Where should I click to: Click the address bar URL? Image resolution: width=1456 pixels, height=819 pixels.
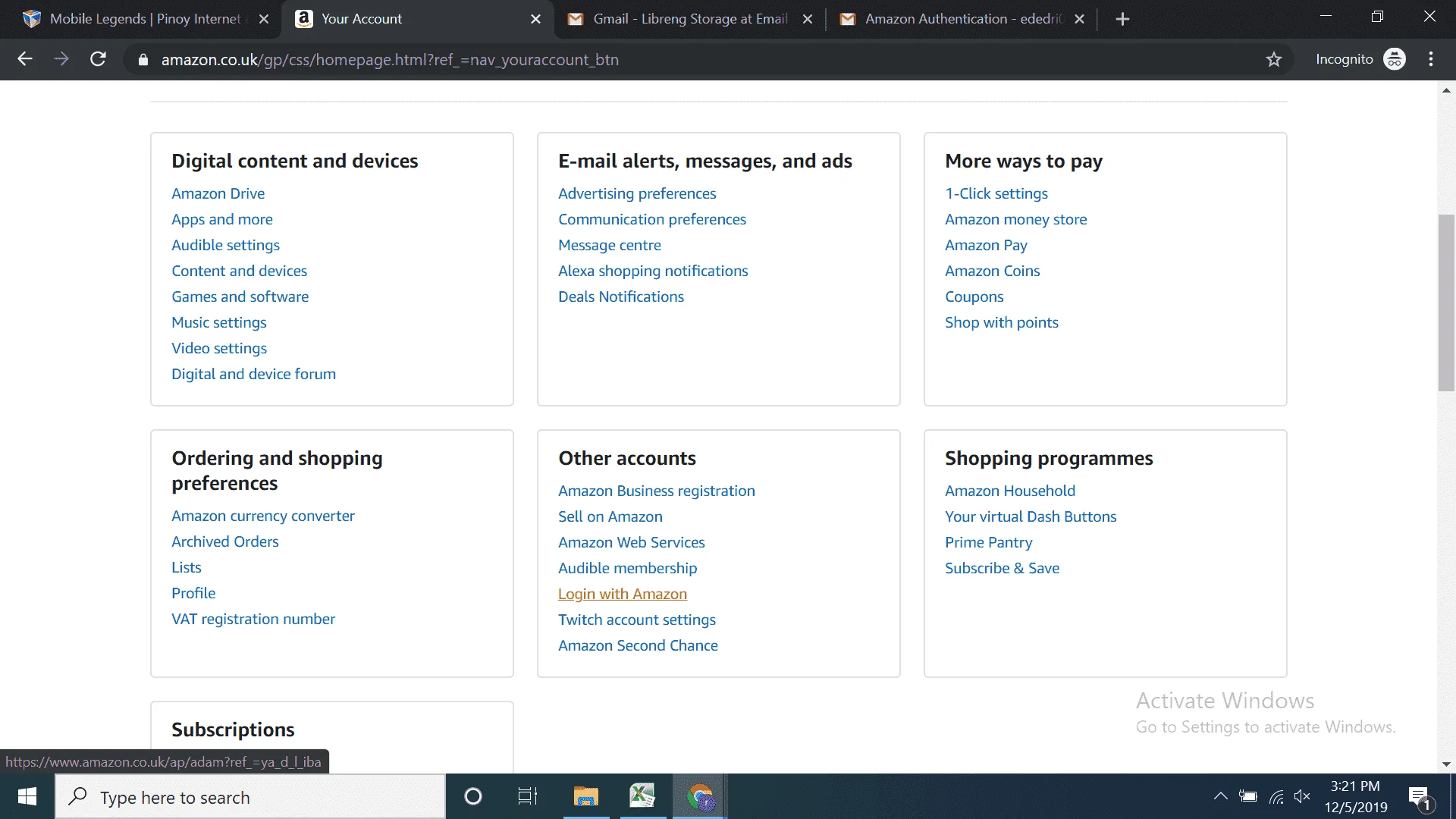[390, 60]
